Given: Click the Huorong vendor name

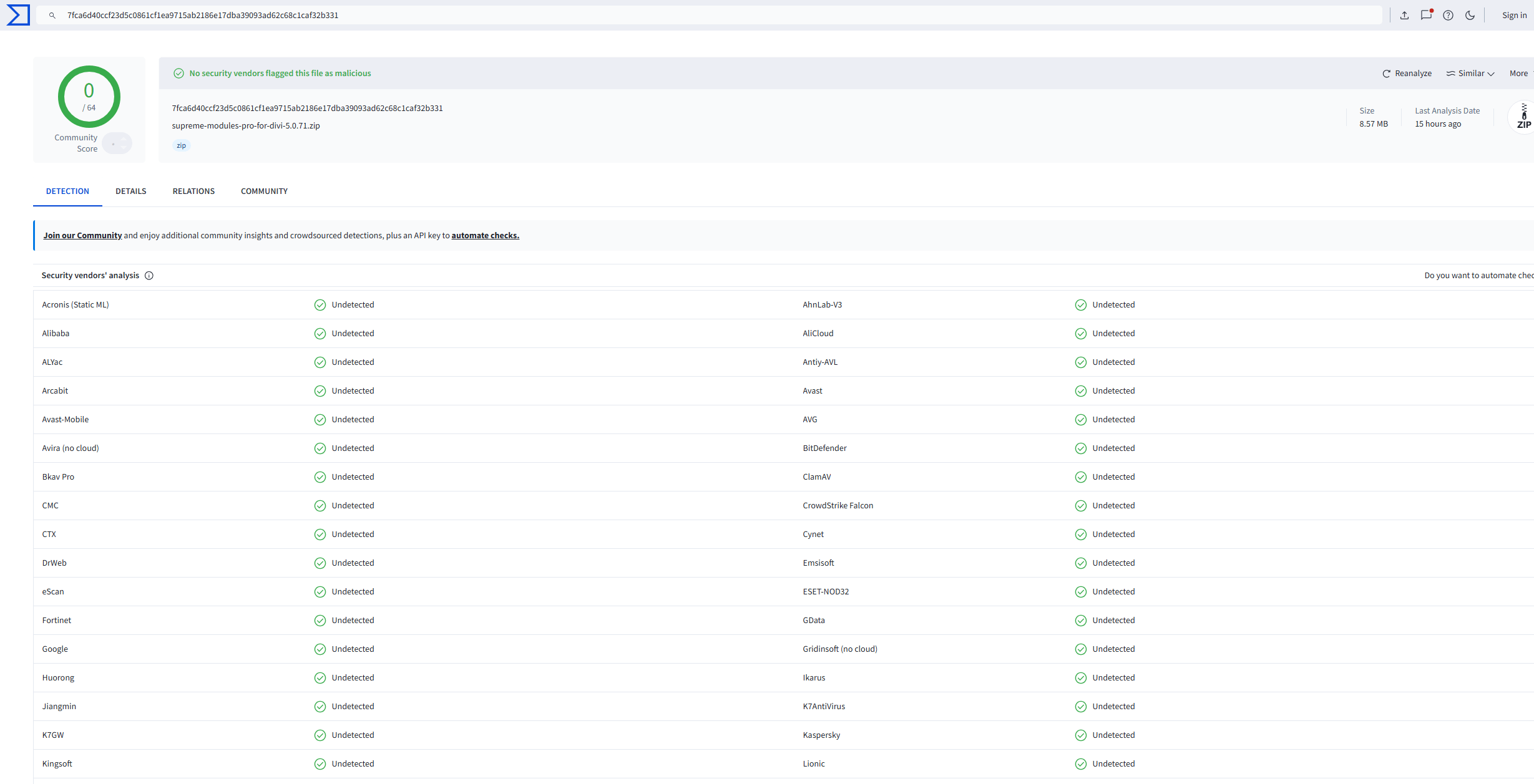Looking at the screenshot, I should coord(58,678).
